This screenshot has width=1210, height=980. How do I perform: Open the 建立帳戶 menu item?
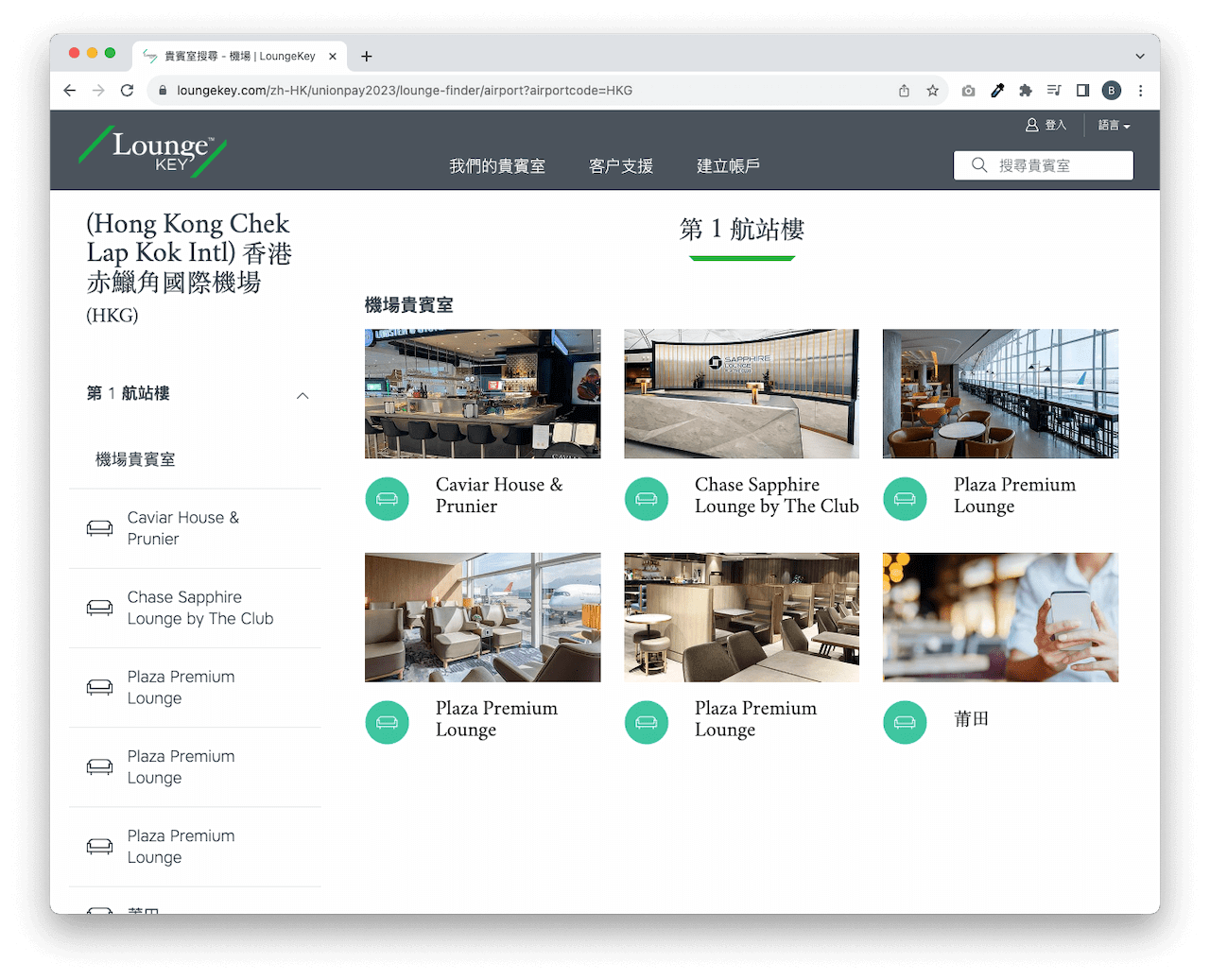pyautogui.click(x=728, y=166)
